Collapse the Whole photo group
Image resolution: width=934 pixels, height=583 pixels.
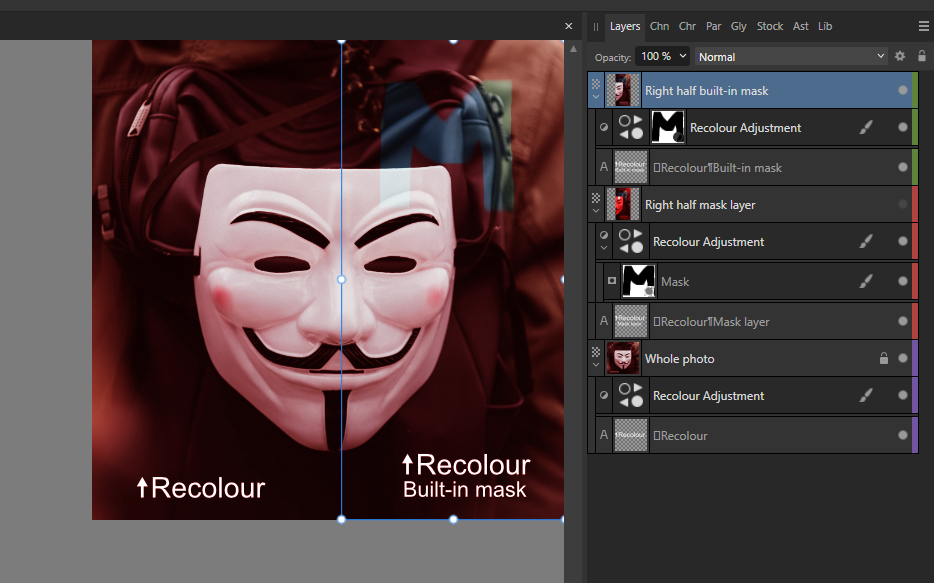point(596,364)
